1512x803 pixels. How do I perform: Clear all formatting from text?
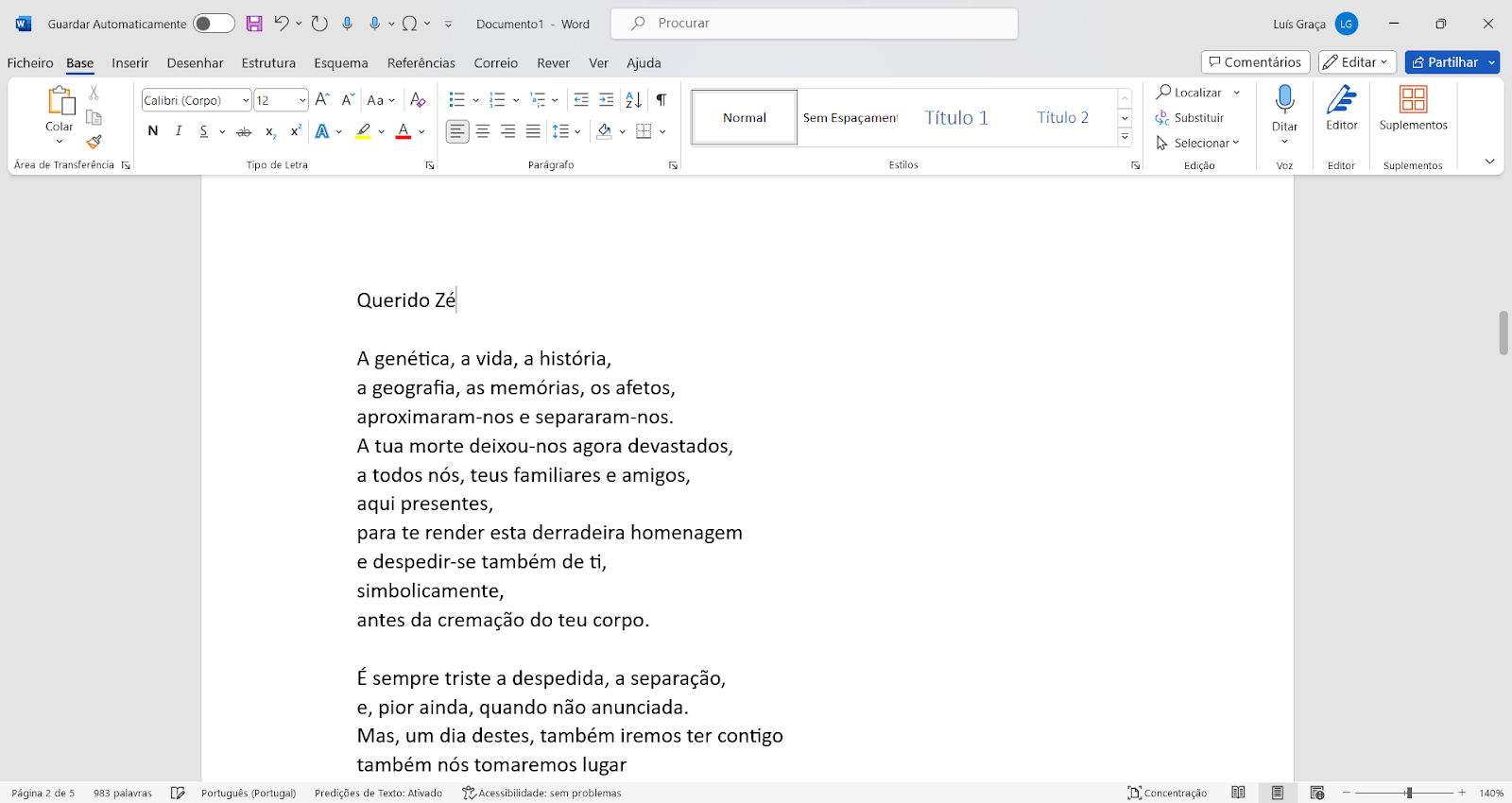[418, 99]
